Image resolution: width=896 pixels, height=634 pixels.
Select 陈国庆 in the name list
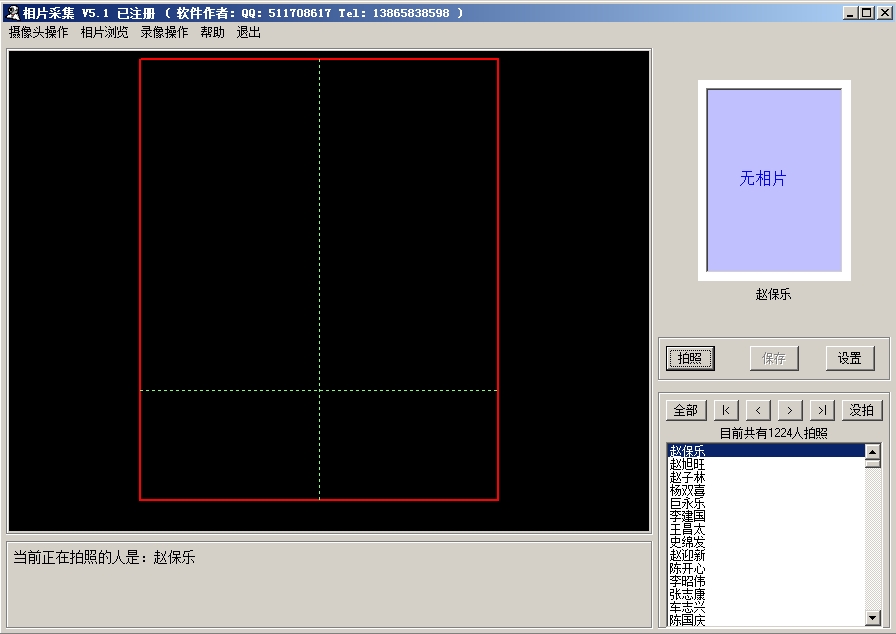pyautogui.click(x=766, y=619)
